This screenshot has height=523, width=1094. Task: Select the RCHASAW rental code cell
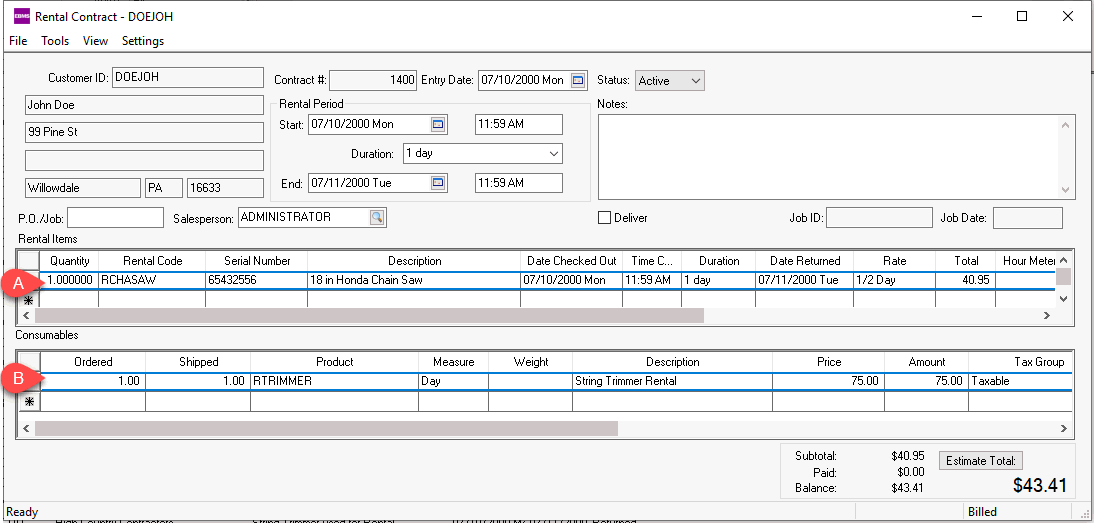point(151,280)
